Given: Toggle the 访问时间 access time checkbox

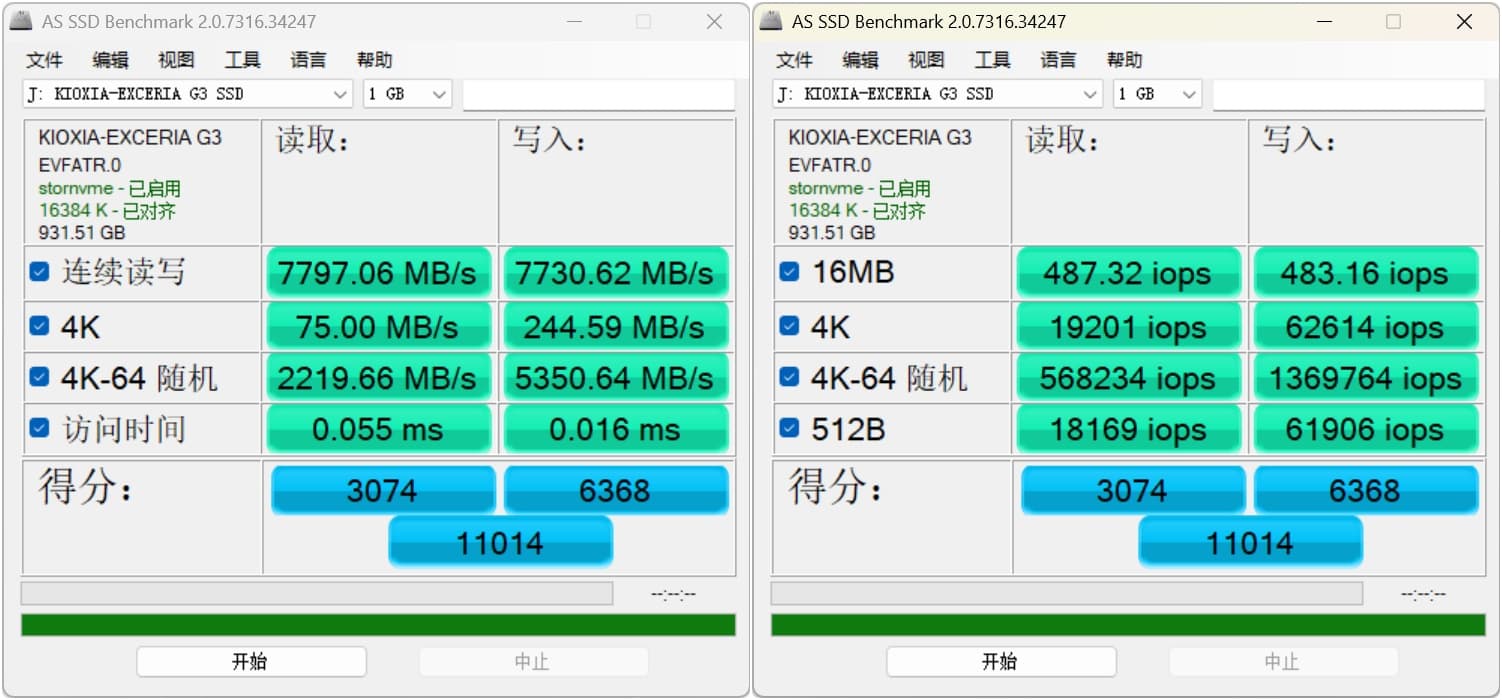Looking at the screenshot, I should coord(39,429).
